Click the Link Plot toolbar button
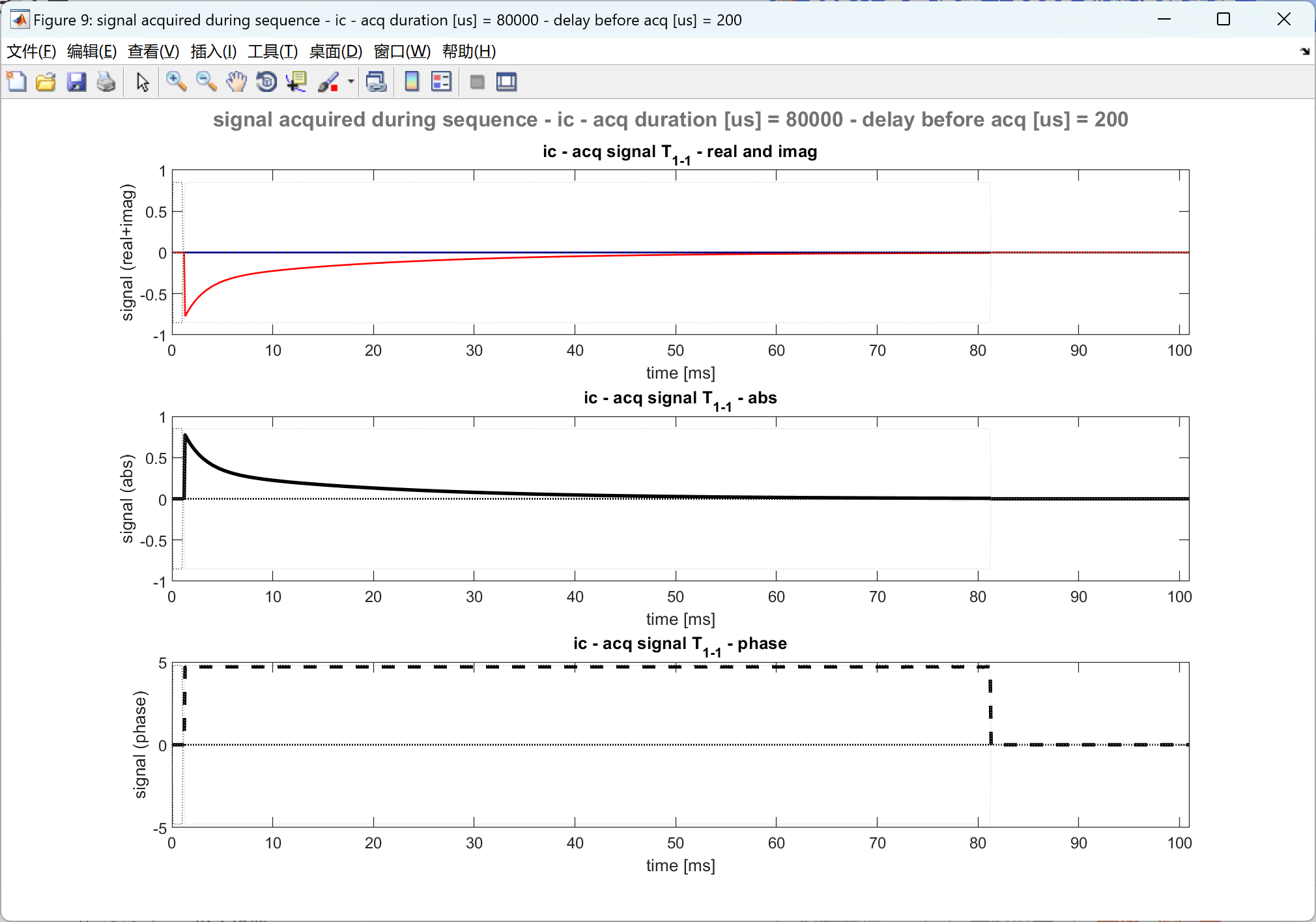The width and height of the screenshot is (1316, 922). pyautogui.click(x=377, y=82)
